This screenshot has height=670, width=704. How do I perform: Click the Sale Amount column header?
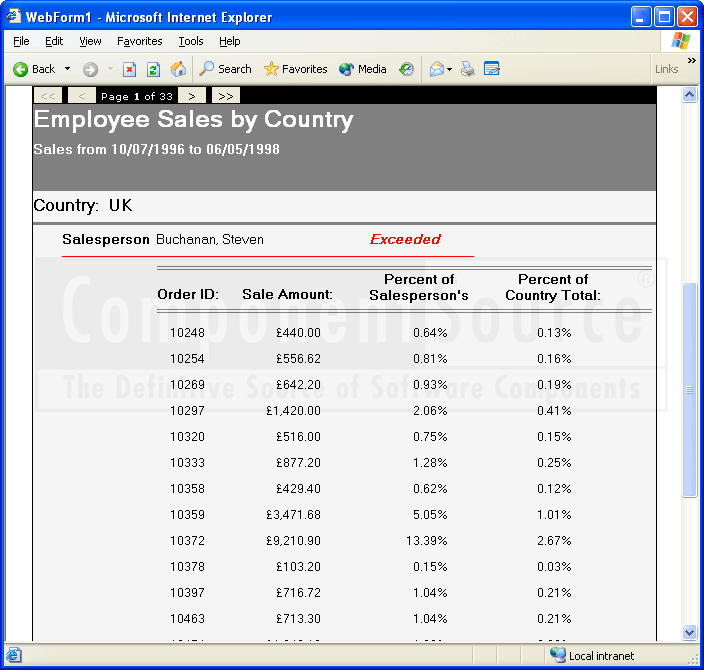(287, 295)
